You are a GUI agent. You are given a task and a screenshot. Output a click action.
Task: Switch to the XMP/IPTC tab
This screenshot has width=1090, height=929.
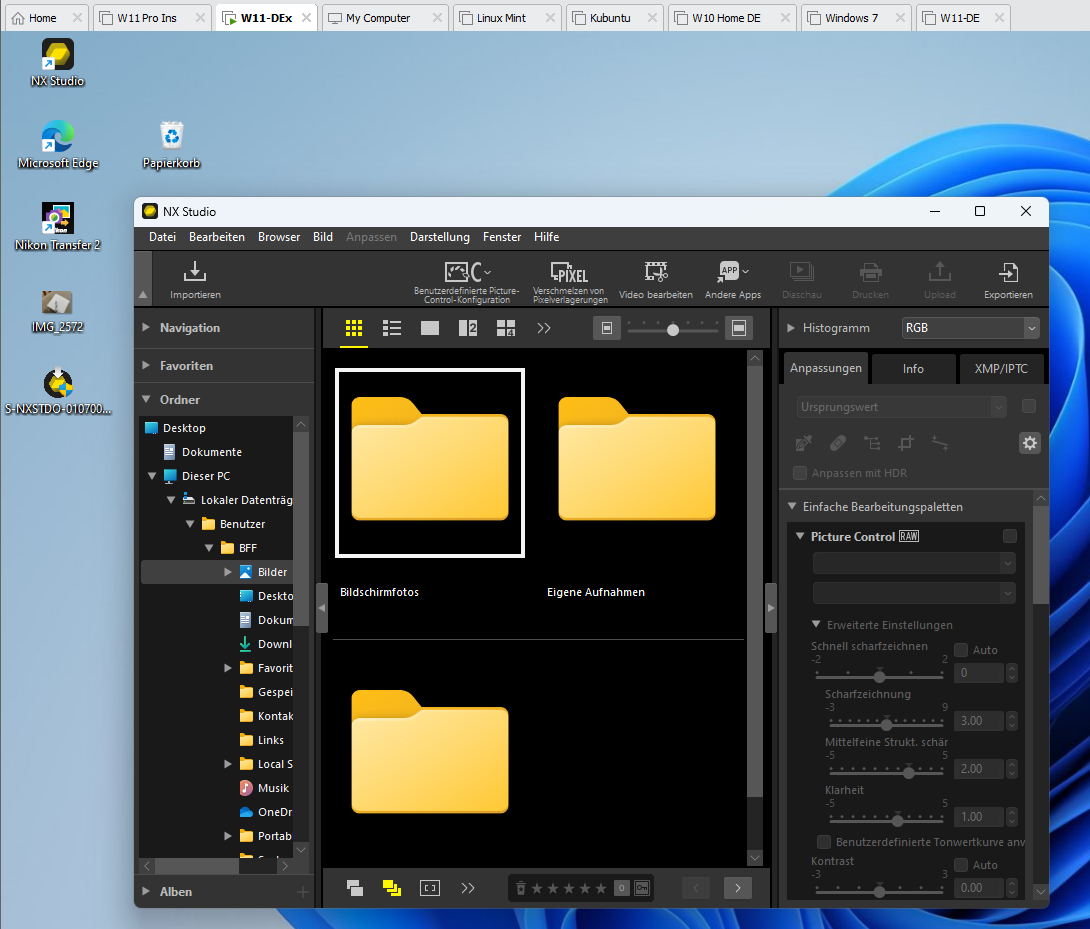1000,369
